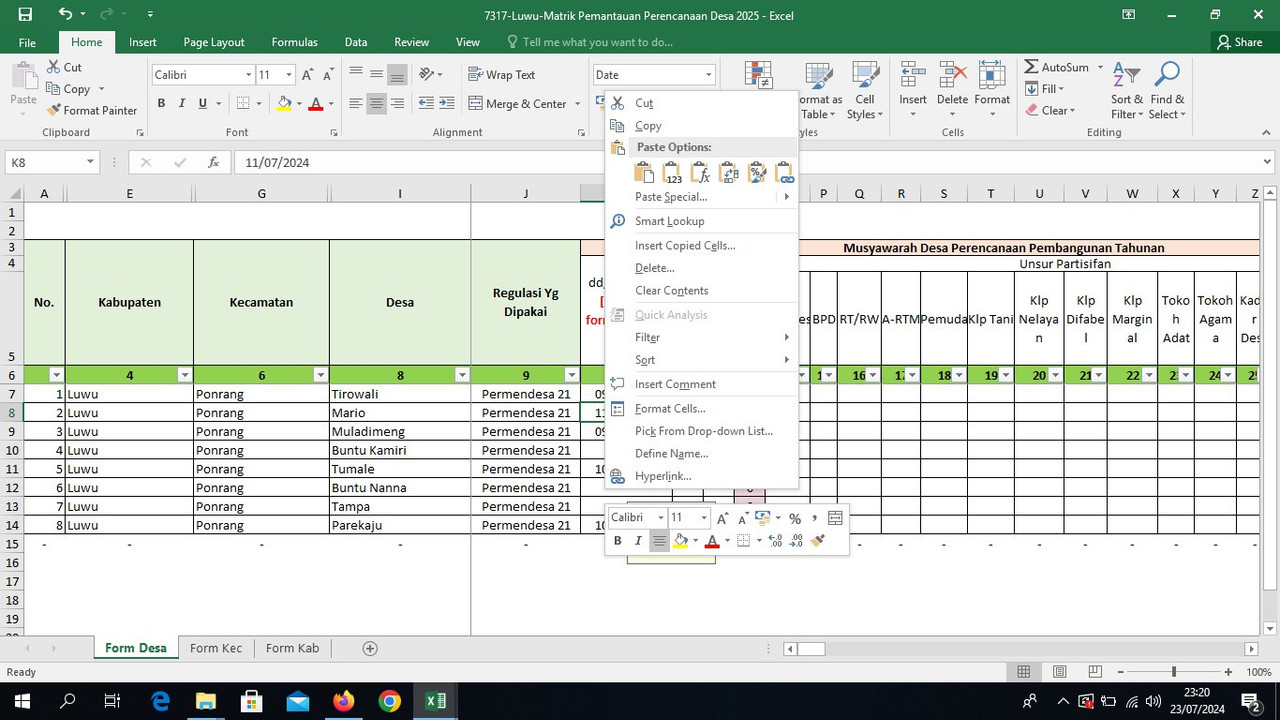Toggle Italic in the mini toolbar

(x=638, y=541)
